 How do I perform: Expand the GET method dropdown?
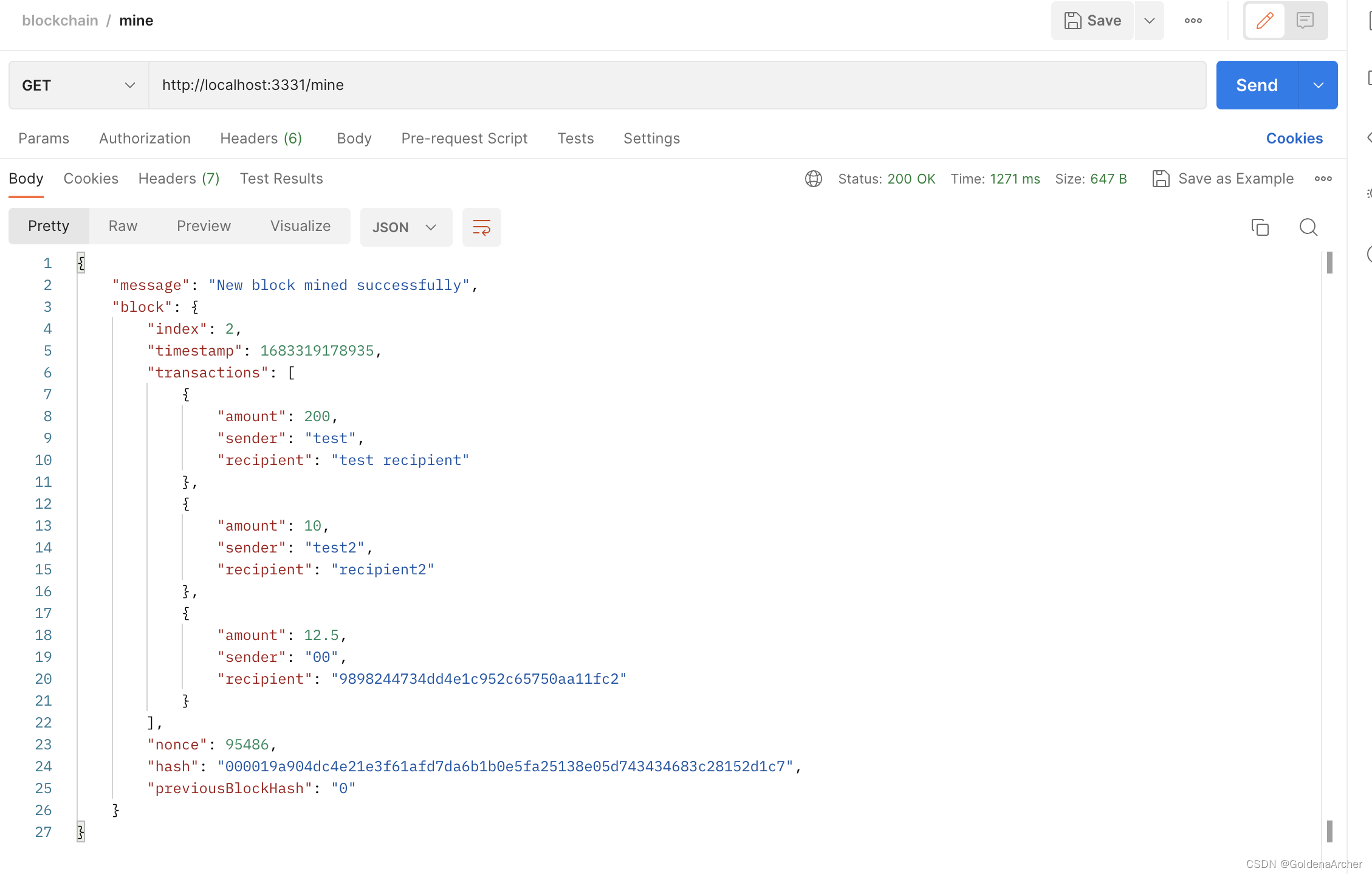(79, 85)
